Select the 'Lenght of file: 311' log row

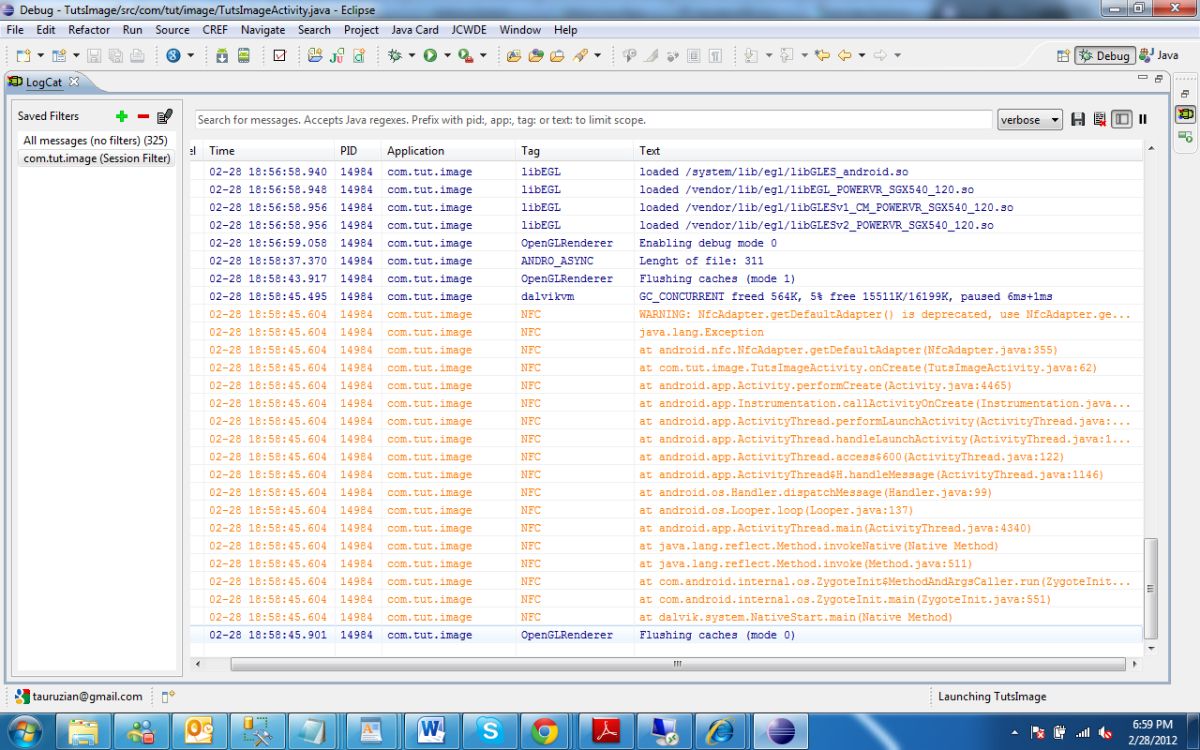point(666,261)
